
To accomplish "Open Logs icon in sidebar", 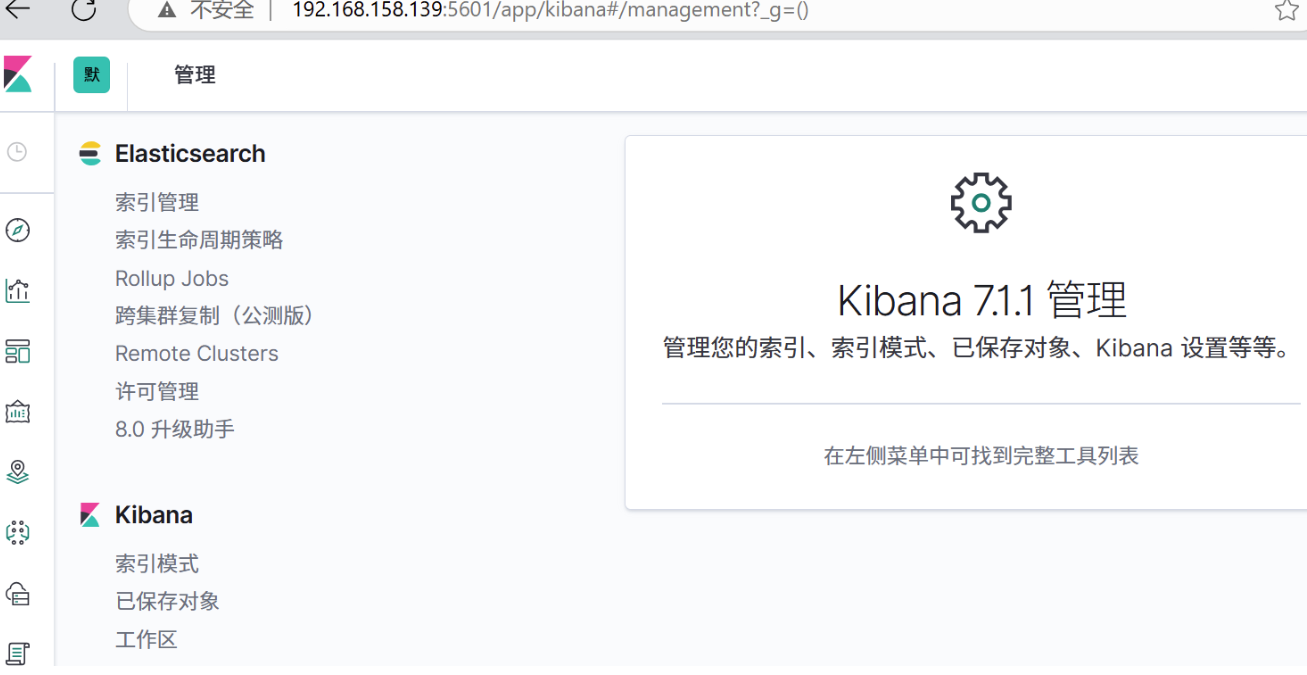I will [17, 654].
